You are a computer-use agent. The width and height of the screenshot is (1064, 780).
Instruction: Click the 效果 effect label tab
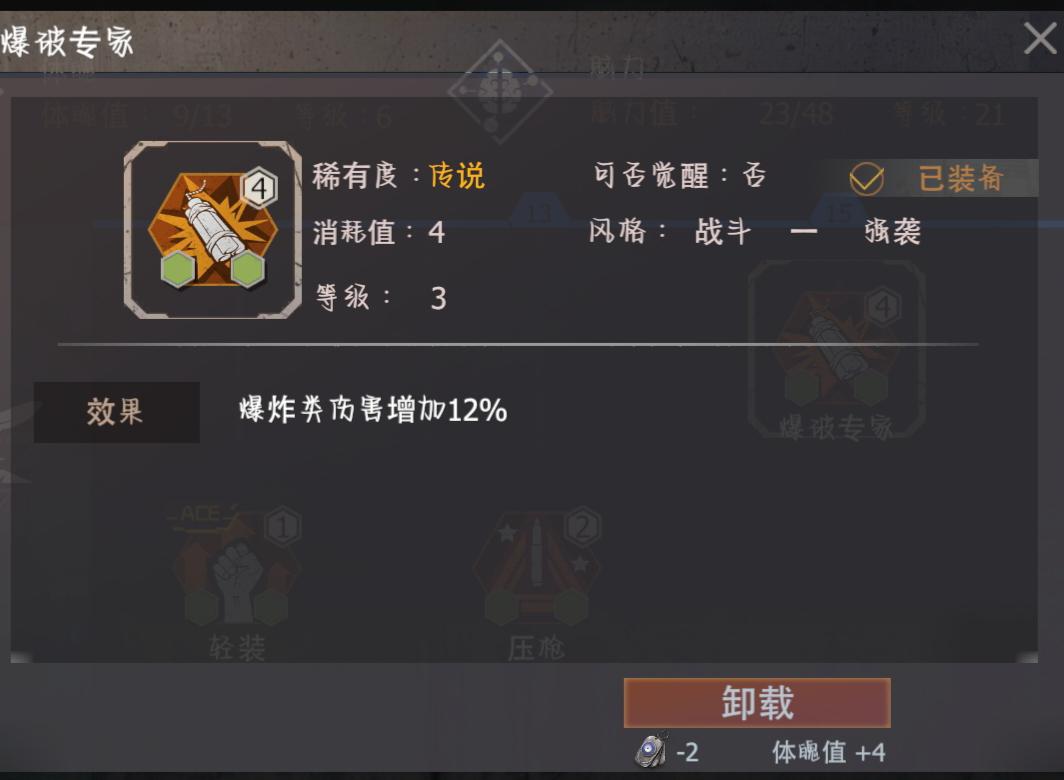(116, 412)
